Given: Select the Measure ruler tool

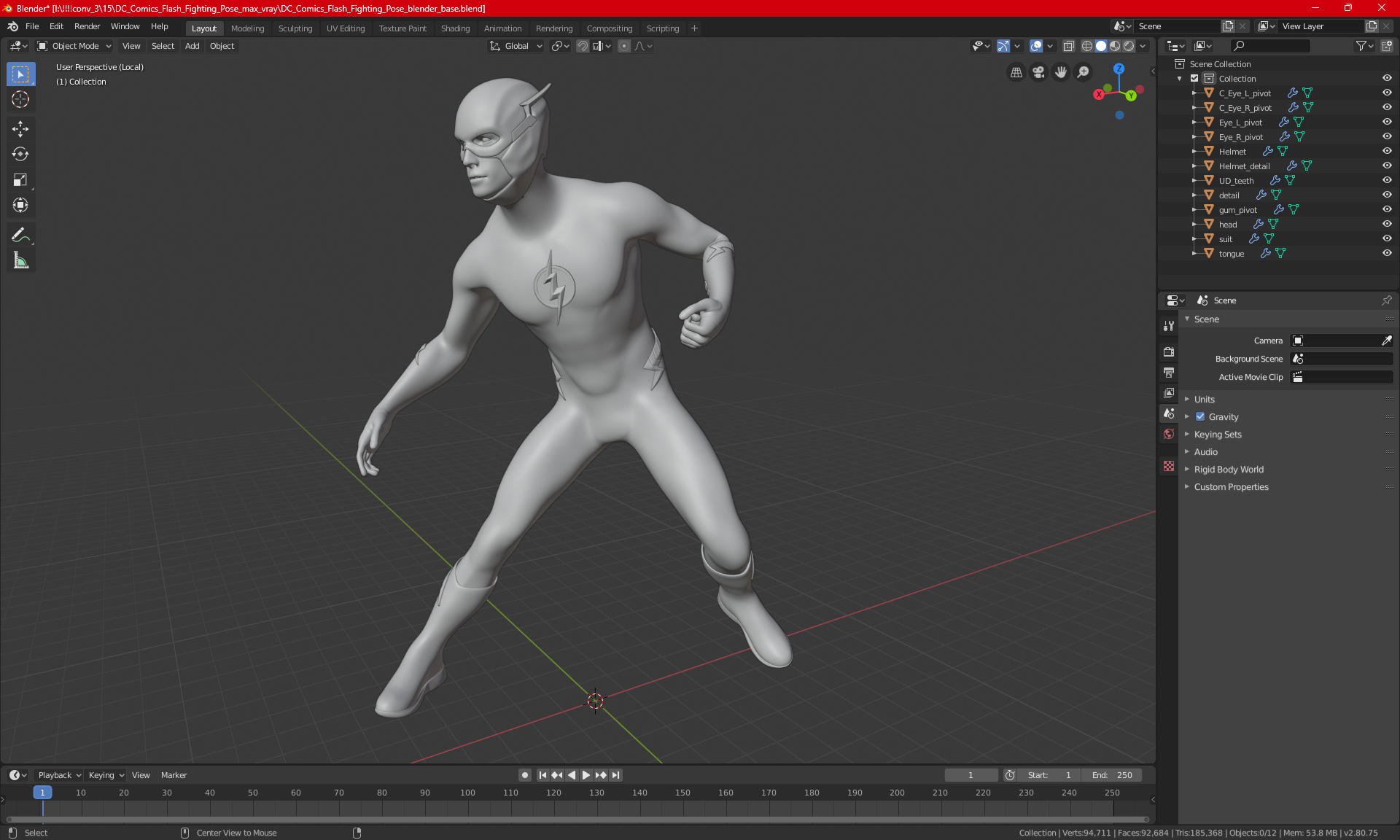Looking at the screenshot, I should [20, 260].
